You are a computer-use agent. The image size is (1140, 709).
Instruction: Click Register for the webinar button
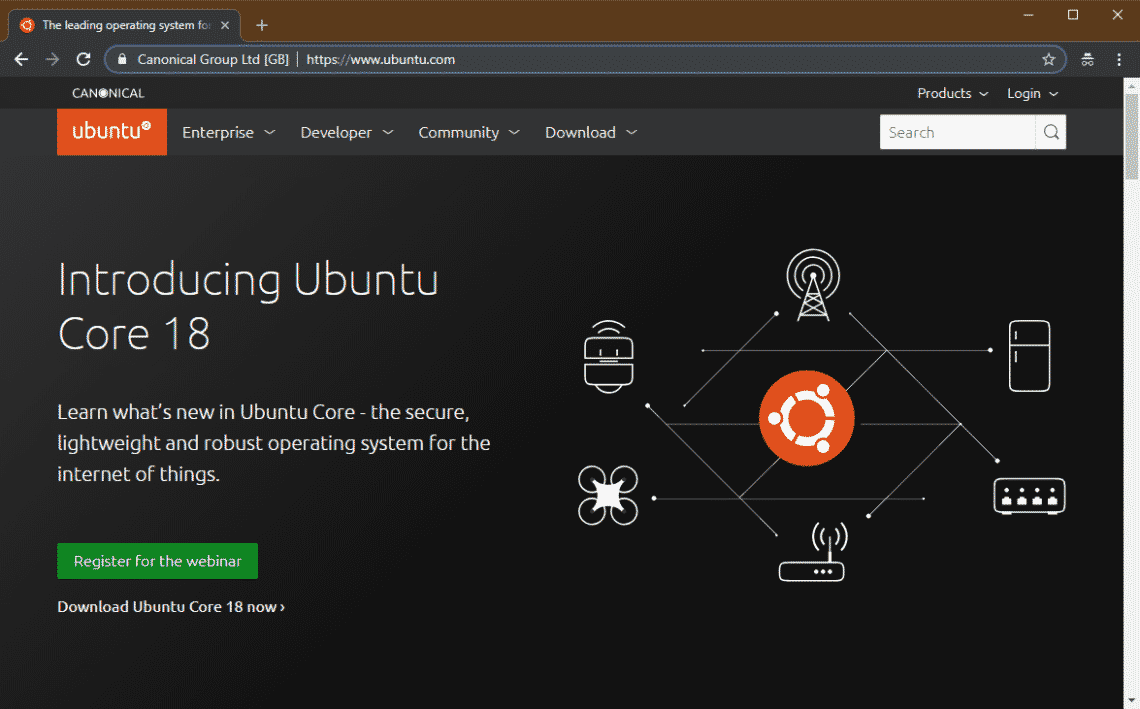158,561
